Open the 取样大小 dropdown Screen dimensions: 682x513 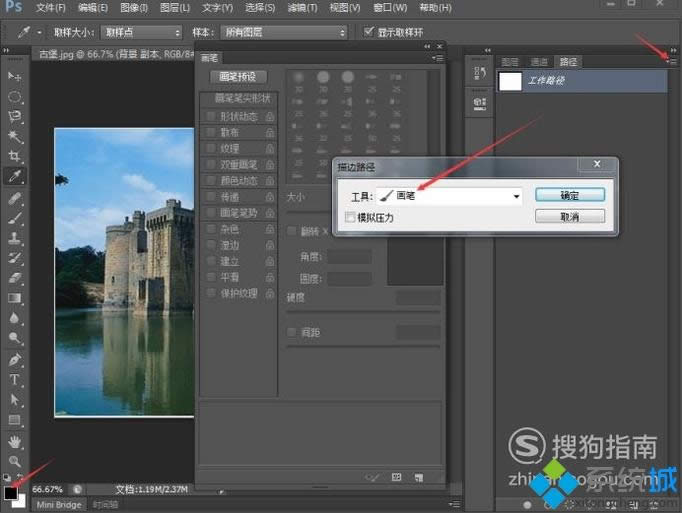[x=141, y=32]
